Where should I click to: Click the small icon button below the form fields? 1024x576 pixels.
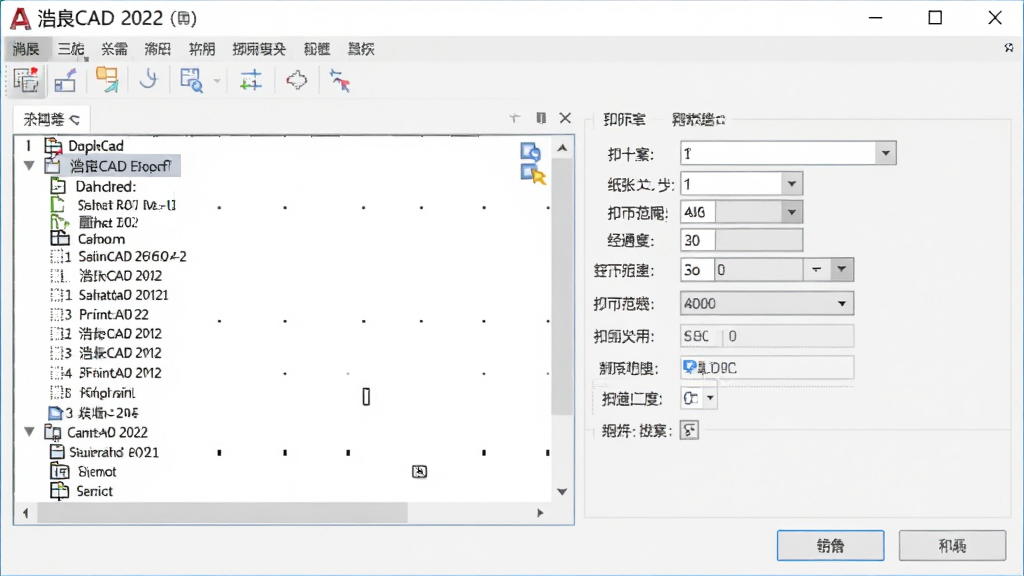(x=689, y=430)
